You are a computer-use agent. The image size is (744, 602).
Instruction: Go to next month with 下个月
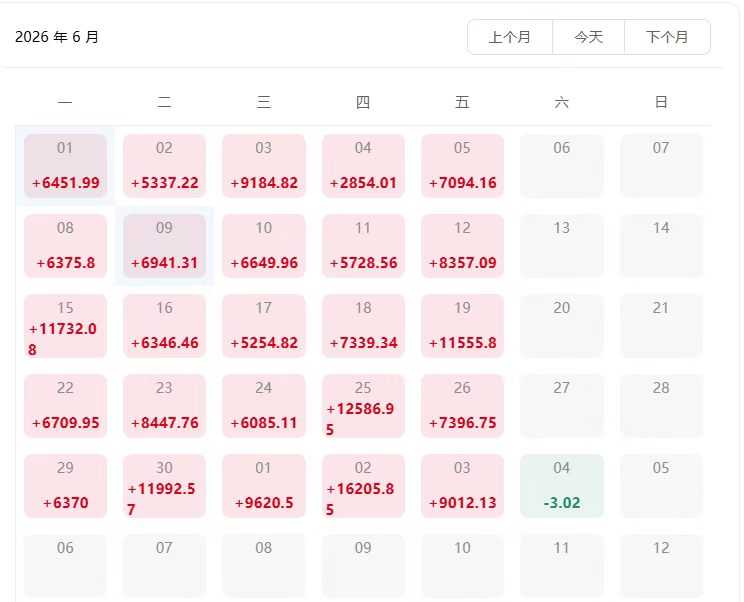667,37
